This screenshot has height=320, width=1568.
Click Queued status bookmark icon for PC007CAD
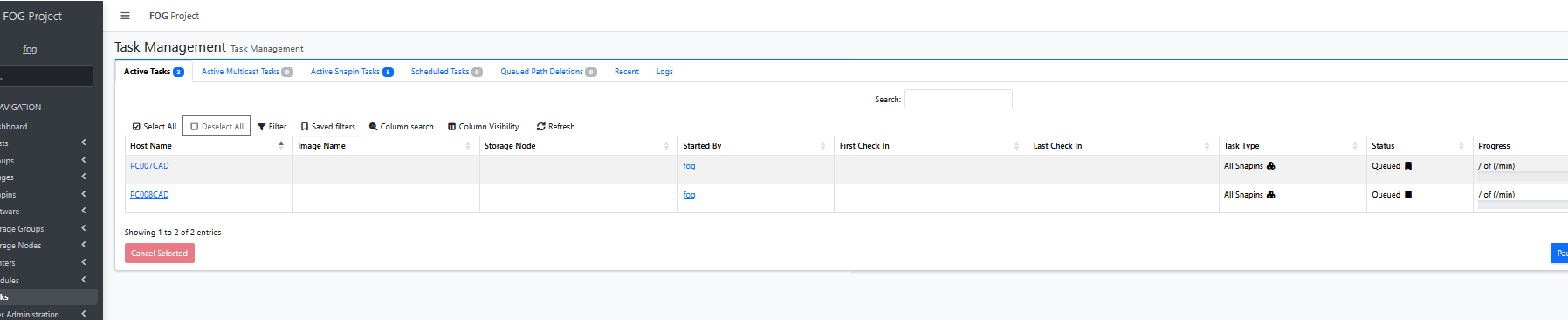(x=1407, y=166)
